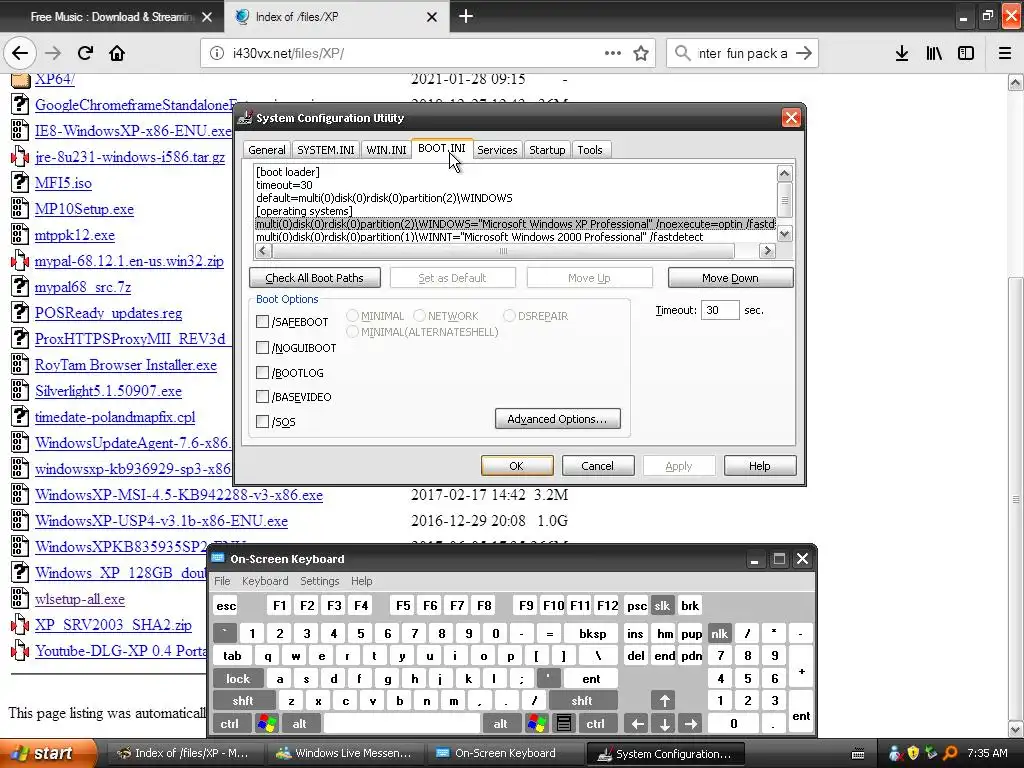Toggle the lock key on on-screen keyboard

click(238, 679)
